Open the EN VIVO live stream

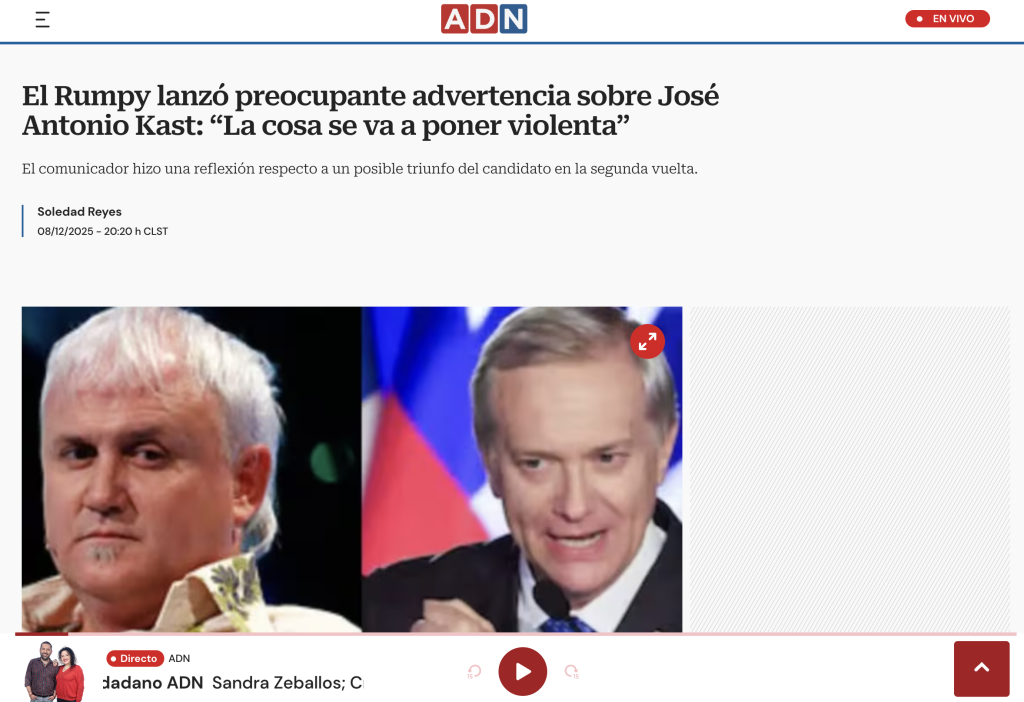(x=947, y=19)
